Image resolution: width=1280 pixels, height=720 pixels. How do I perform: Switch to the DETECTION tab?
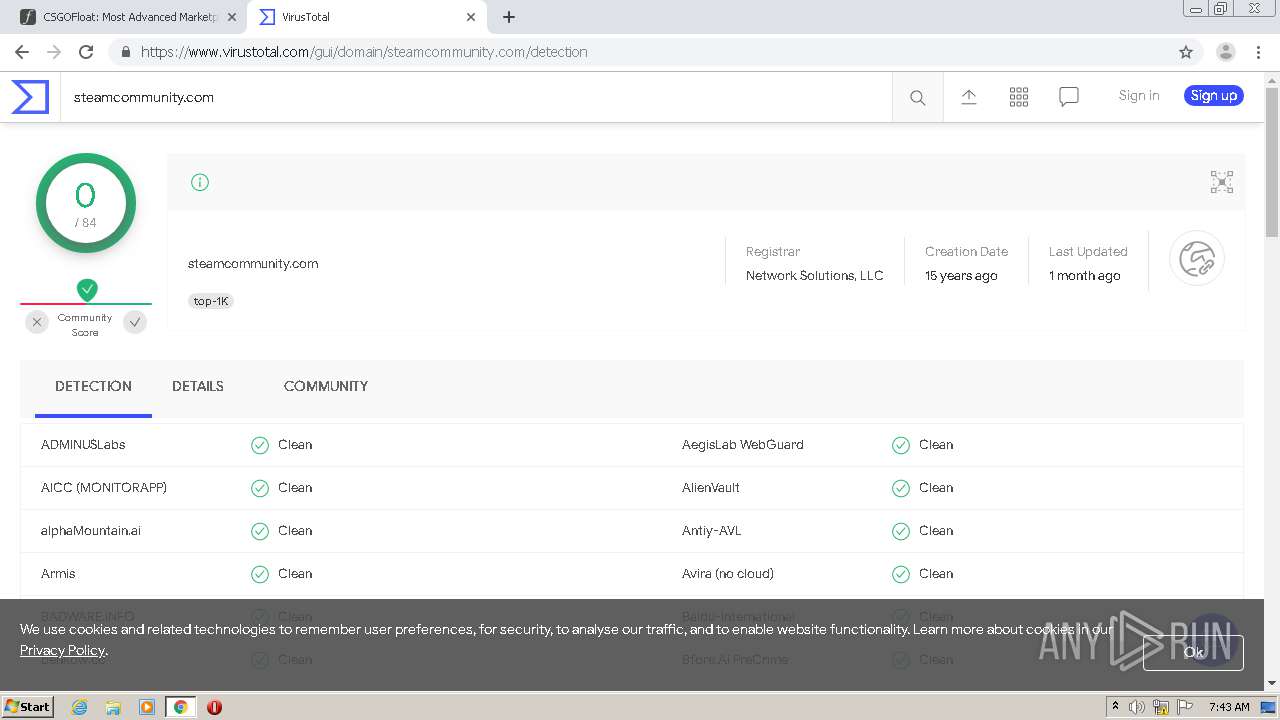pyautogui.click(x=93, y=386)
